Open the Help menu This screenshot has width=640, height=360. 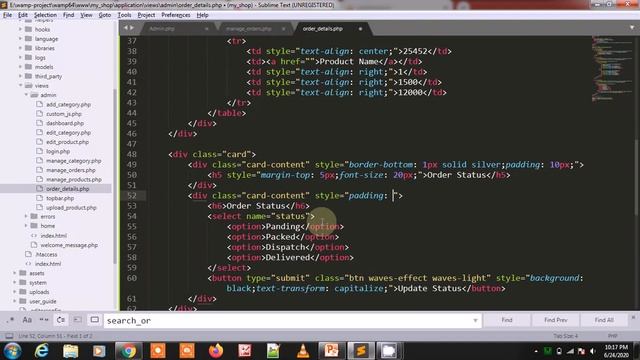[202, 15]
